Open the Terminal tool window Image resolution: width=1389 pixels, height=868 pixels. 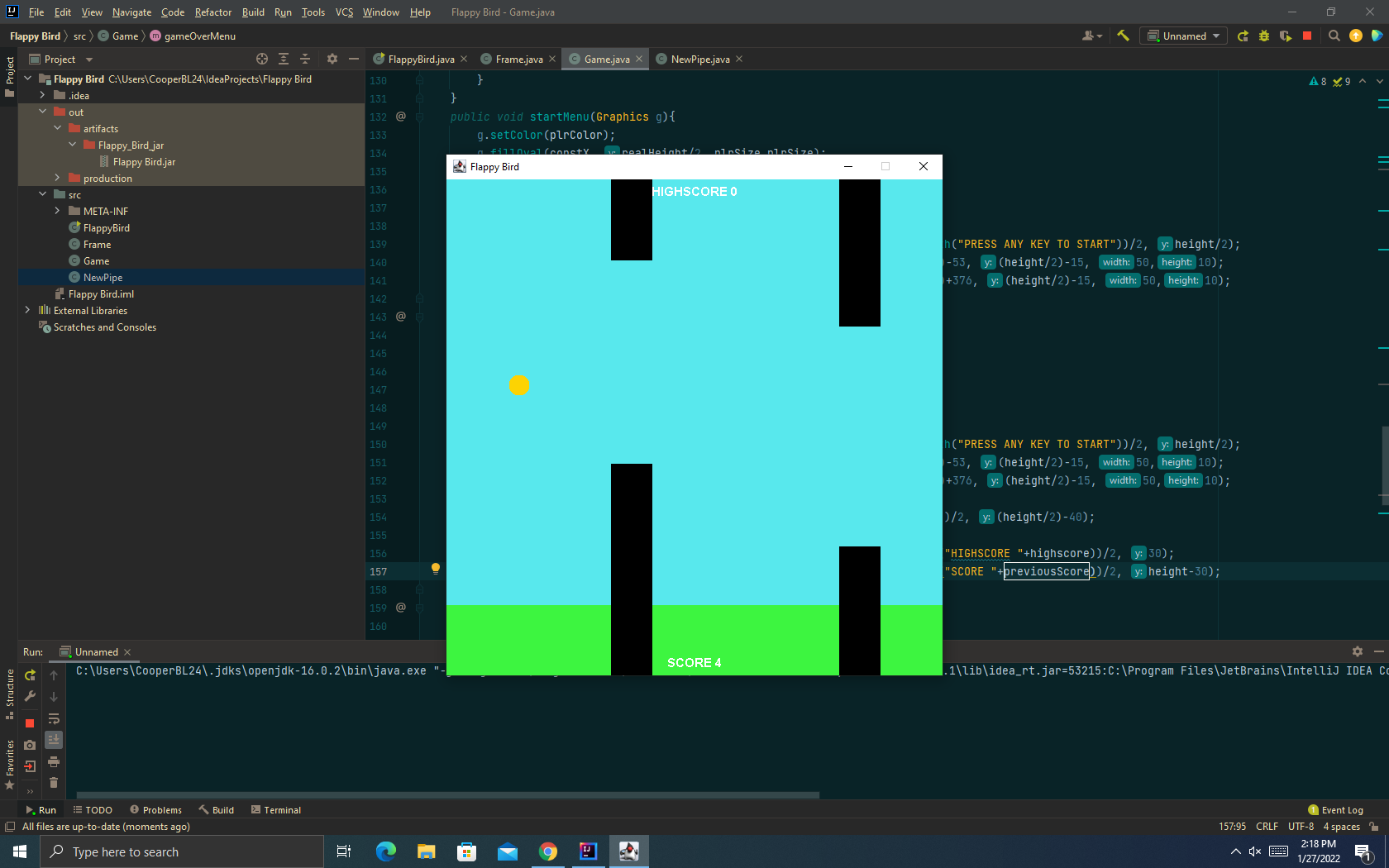276,809
